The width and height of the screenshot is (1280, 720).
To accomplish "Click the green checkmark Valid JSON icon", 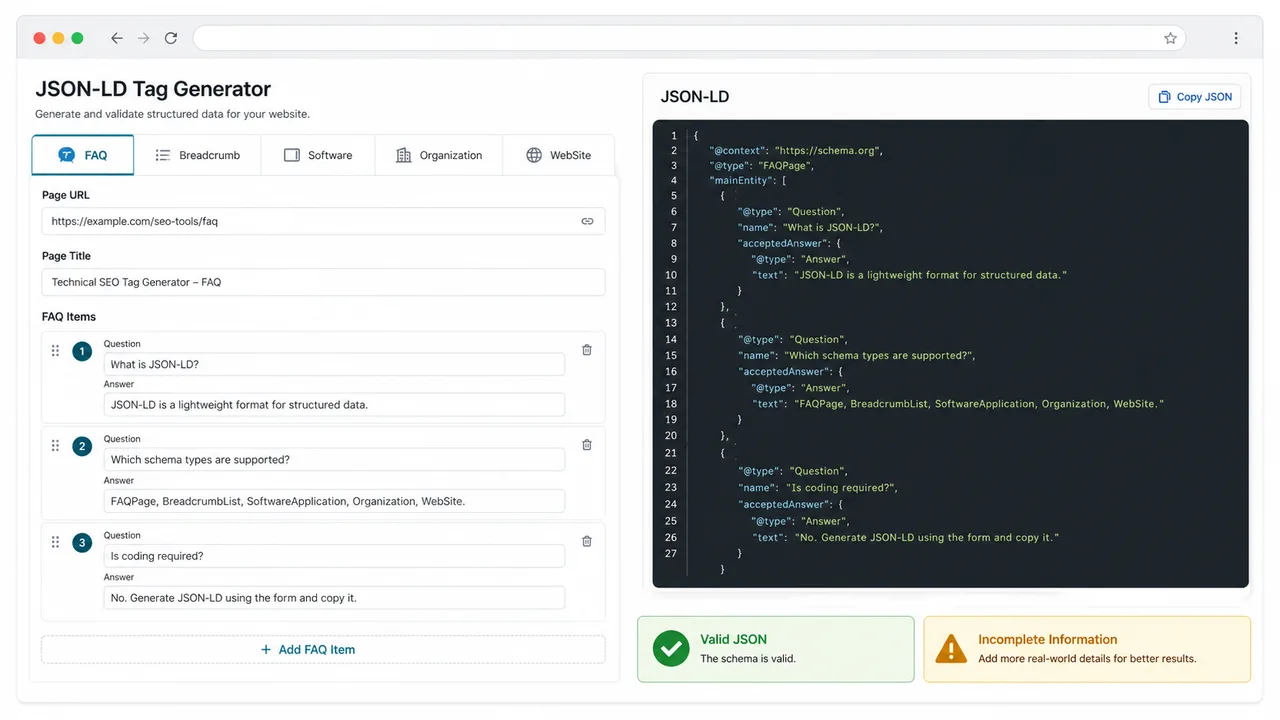I will tap(670, 648).
